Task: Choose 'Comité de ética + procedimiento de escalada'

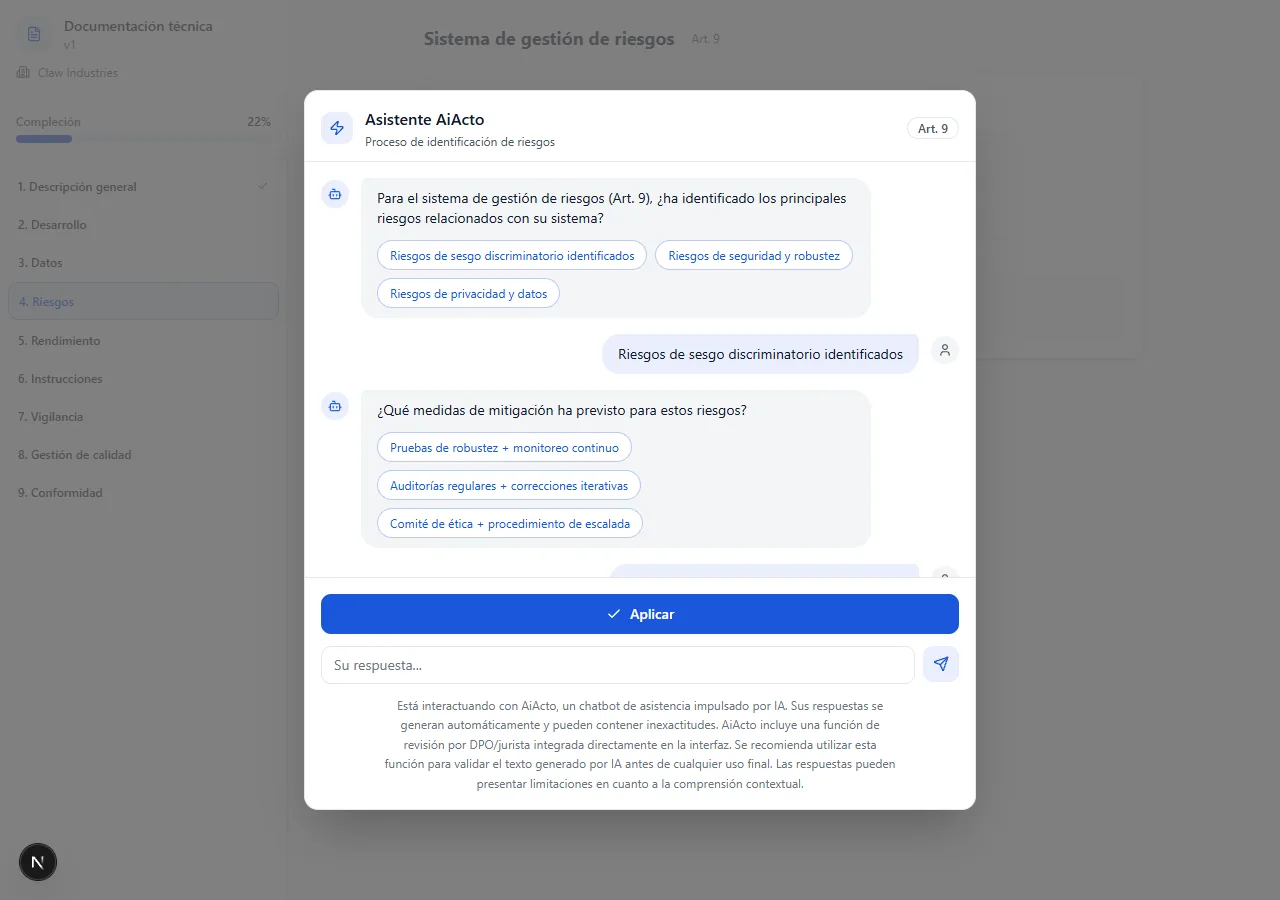Action: point(509,523)
